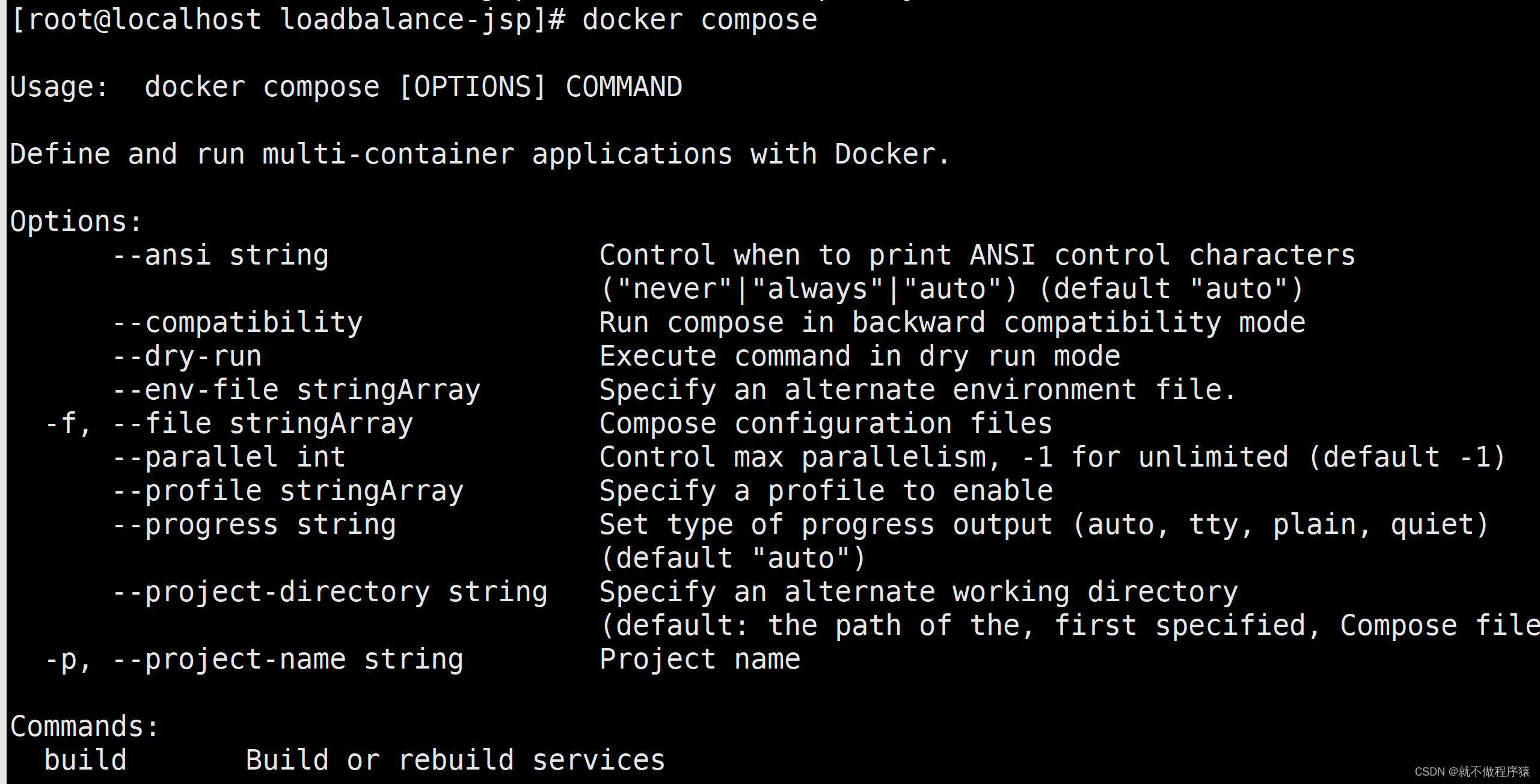Click the --project-directory string option
This screenshot has height=784, width=1540.
[330, 592]
